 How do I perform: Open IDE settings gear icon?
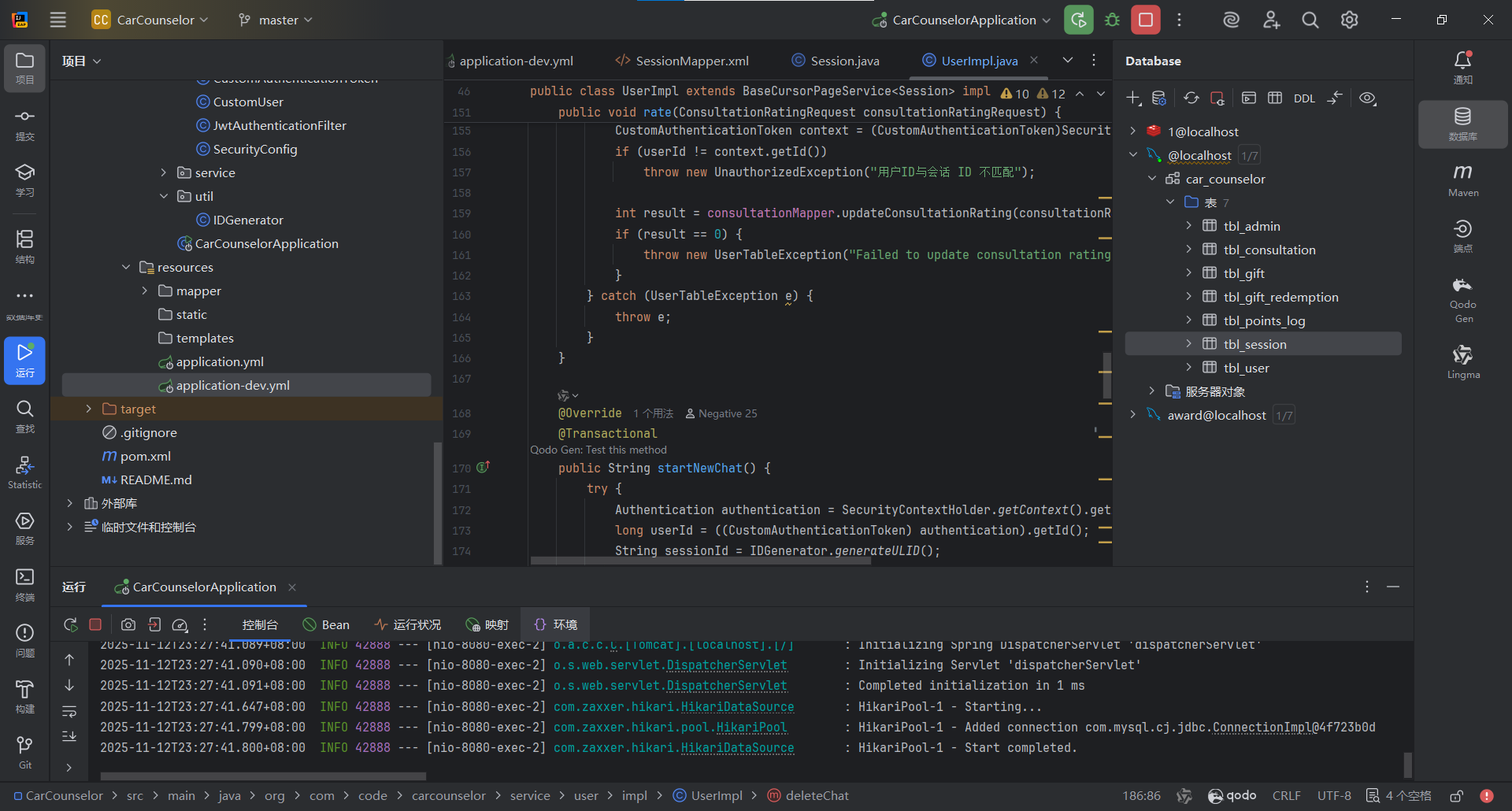1349,20
